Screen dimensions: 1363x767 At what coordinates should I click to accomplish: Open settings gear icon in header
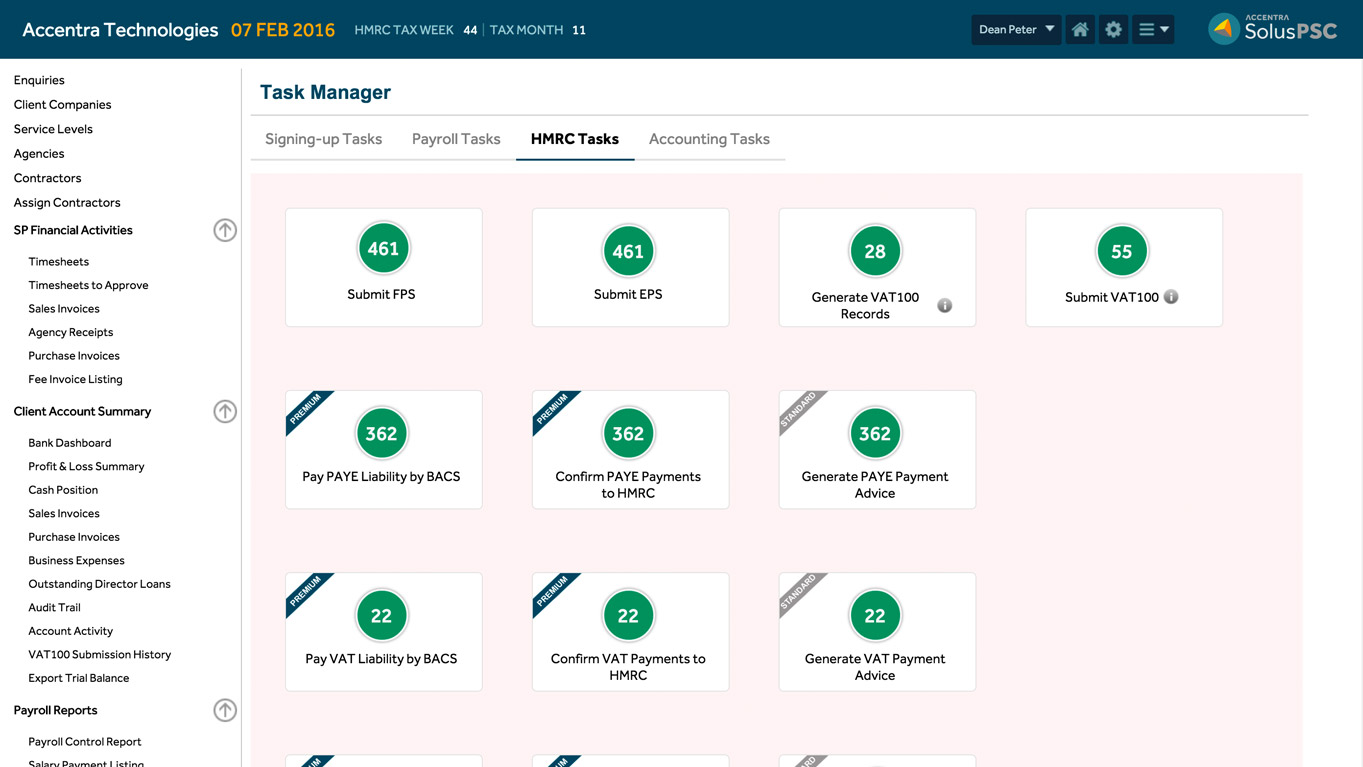click(1113, 30)
